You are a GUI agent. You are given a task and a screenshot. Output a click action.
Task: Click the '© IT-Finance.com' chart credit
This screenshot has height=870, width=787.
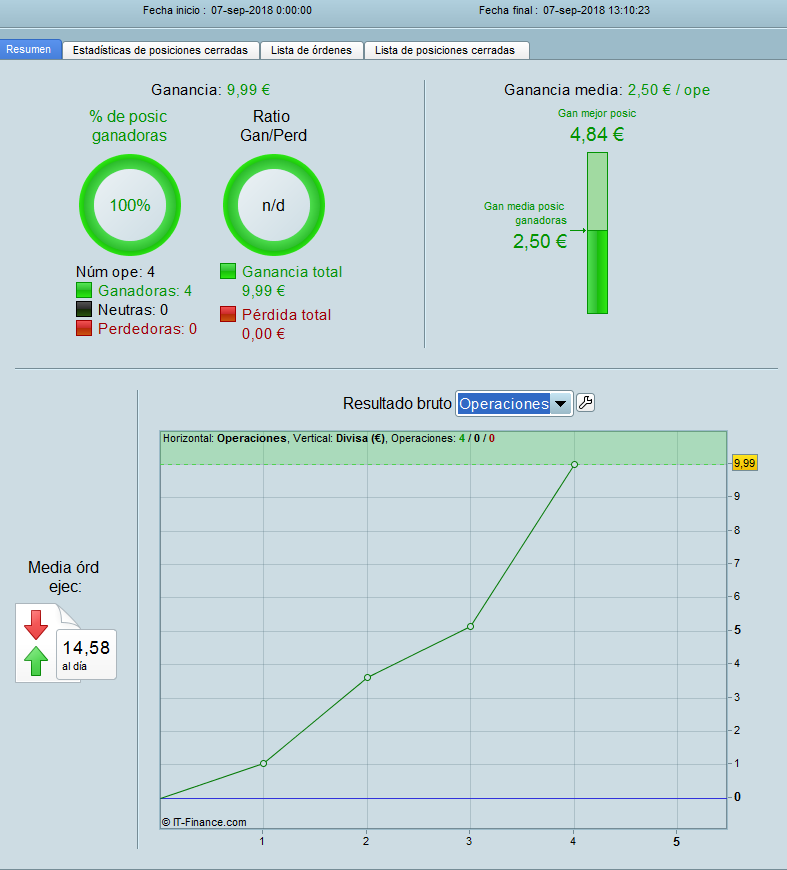(204, 822)
